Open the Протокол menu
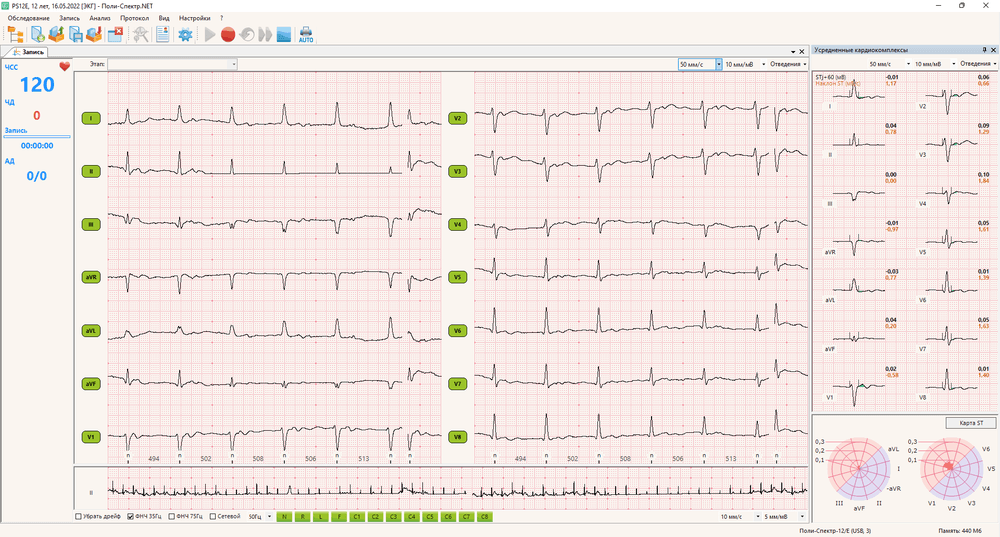This screenshot has width=1000, height=537. (x=135, y=18)
